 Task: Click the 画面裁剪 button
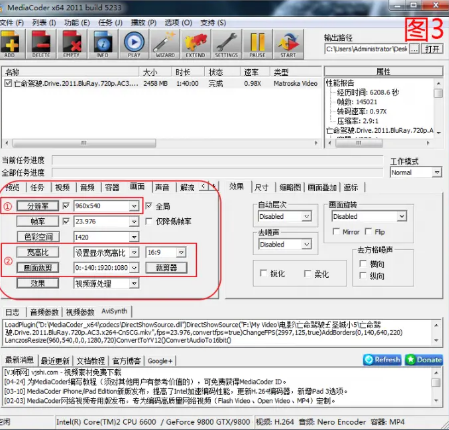pyautogui.click(x=38, y=268)
